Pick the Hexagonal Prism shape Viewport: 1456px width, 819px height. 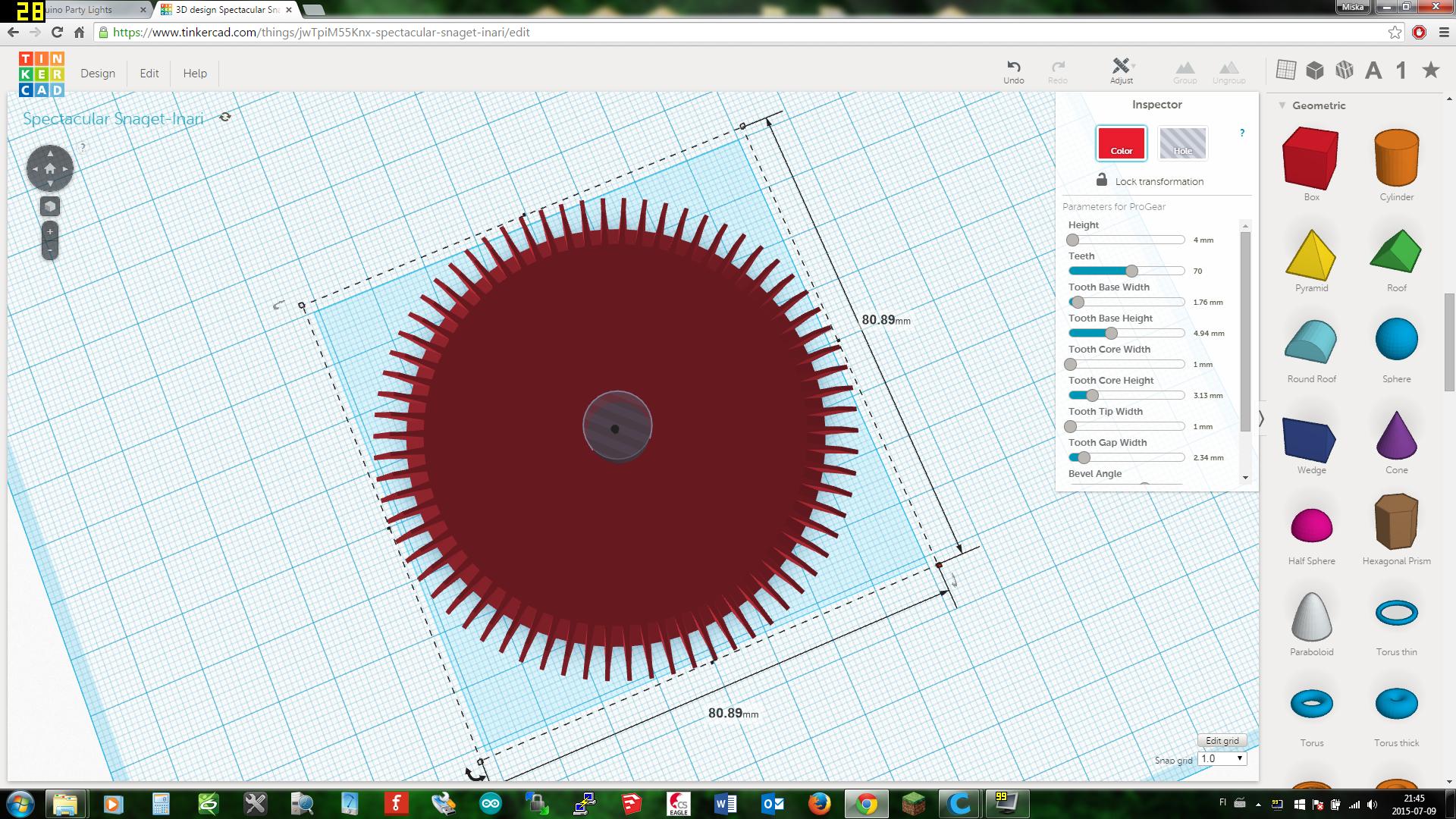[1396, 521]
